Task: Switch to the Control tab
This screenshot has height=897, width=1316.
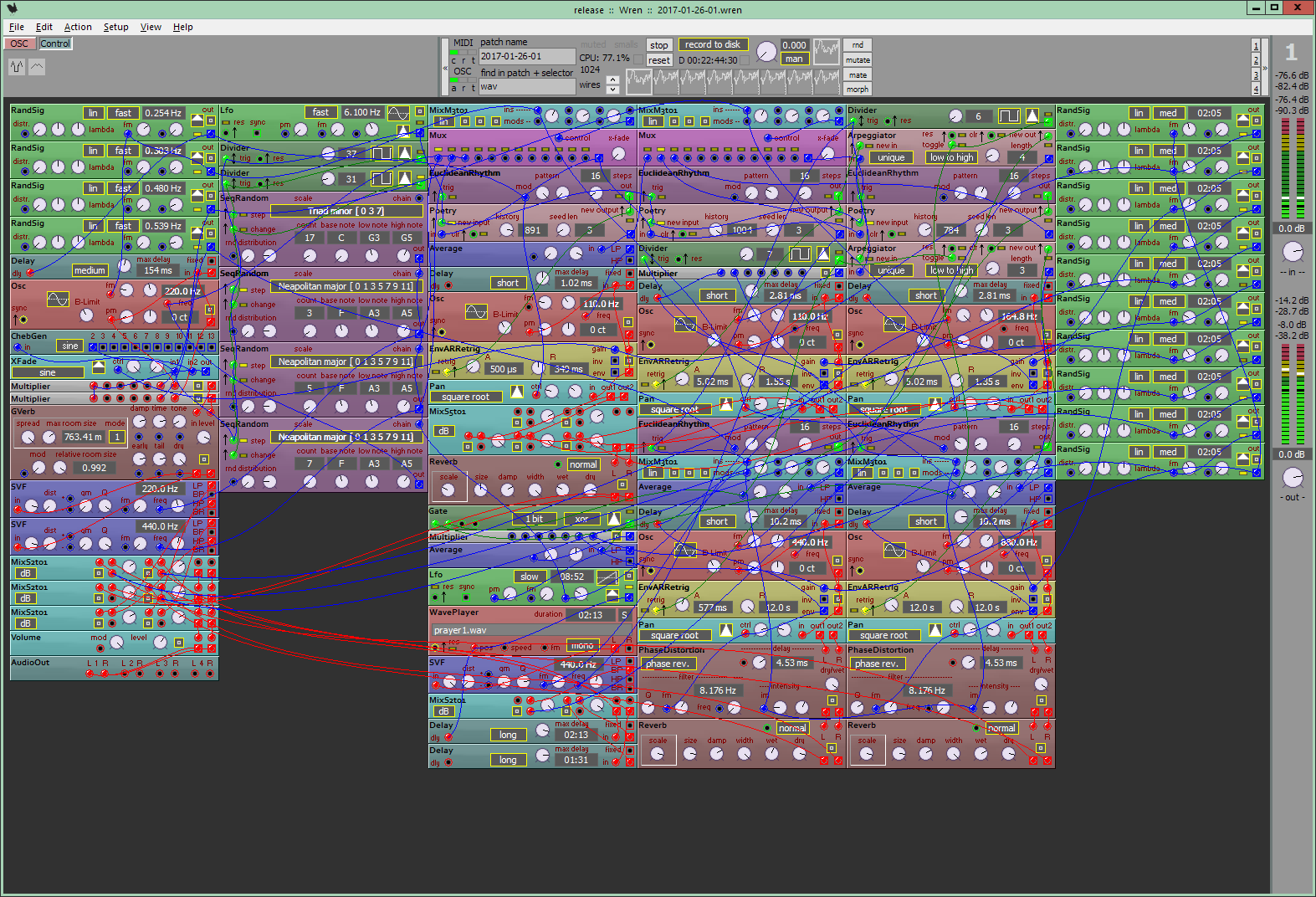Action: (x=55, y=44)
